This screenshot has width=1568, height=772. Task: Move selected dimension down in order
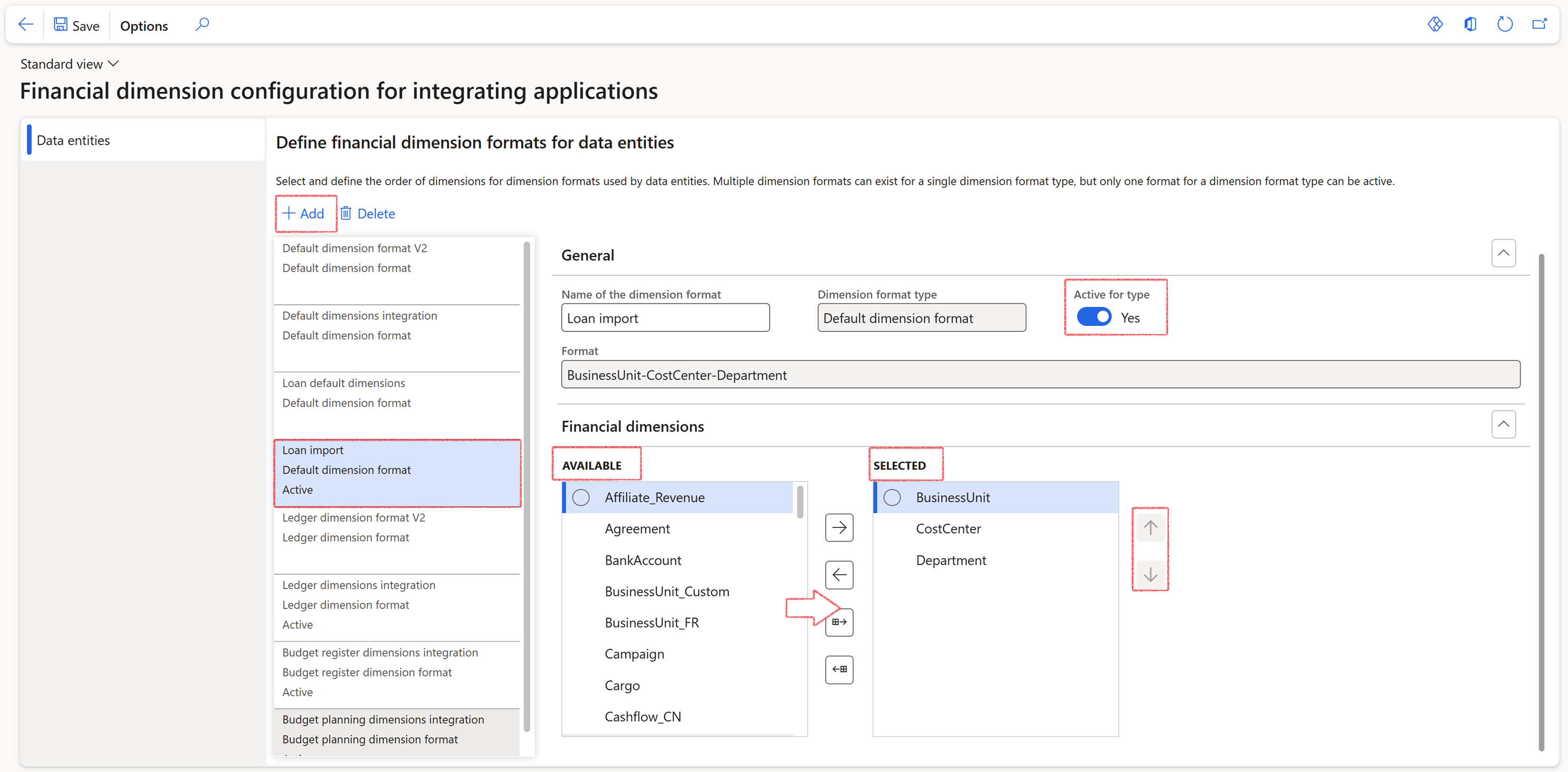click(x=1150, y=575)
